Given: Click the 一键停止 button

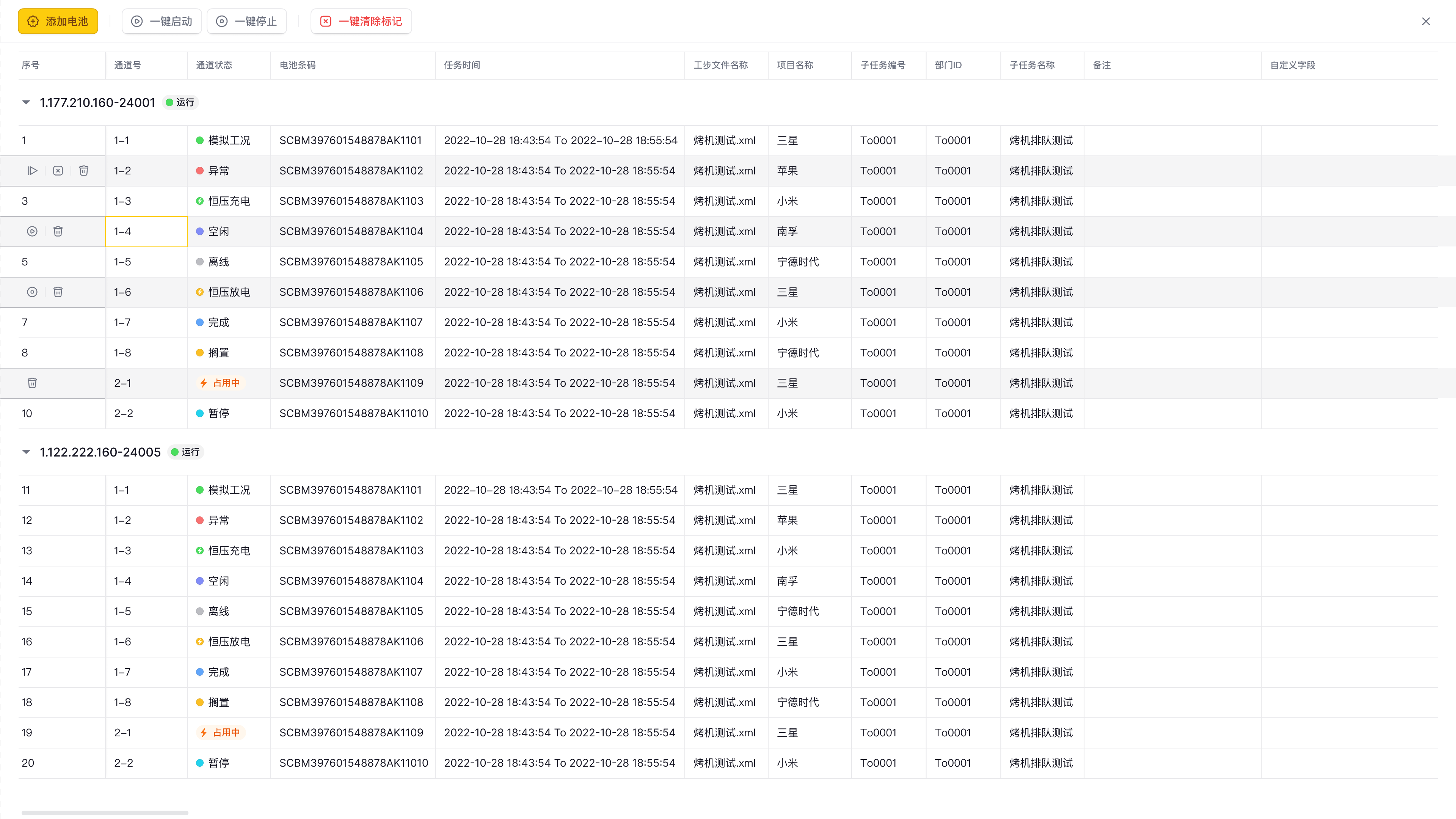Looking at the screenshot, I should point(246,21).
